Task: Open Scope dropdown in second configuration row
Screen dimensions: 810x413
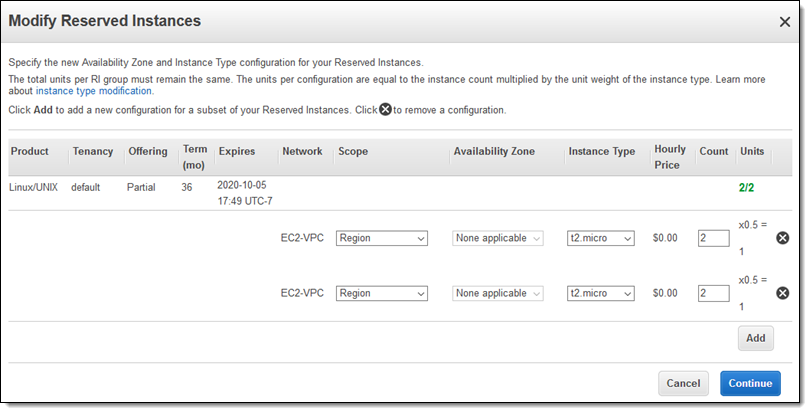Action: (x=382, y=293)
